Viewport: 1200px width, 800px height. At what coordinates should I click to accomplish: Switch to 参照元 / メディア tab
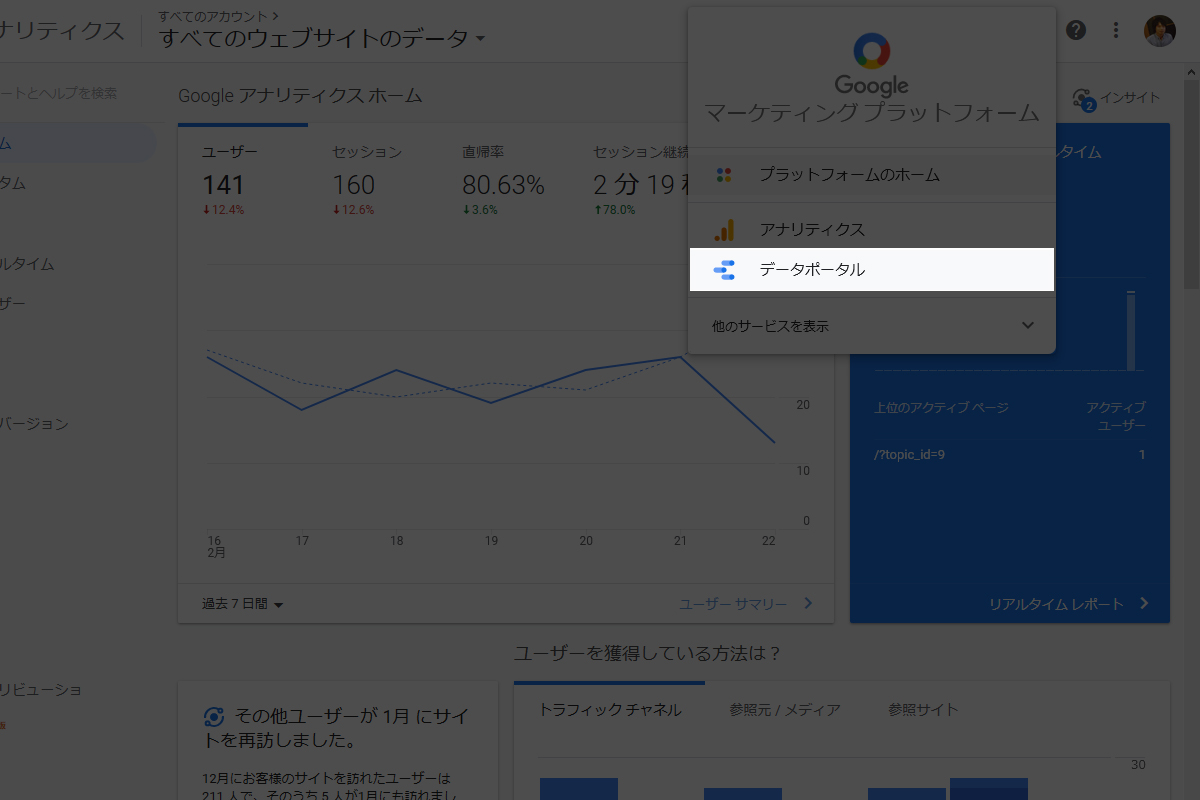click(785, 710)
